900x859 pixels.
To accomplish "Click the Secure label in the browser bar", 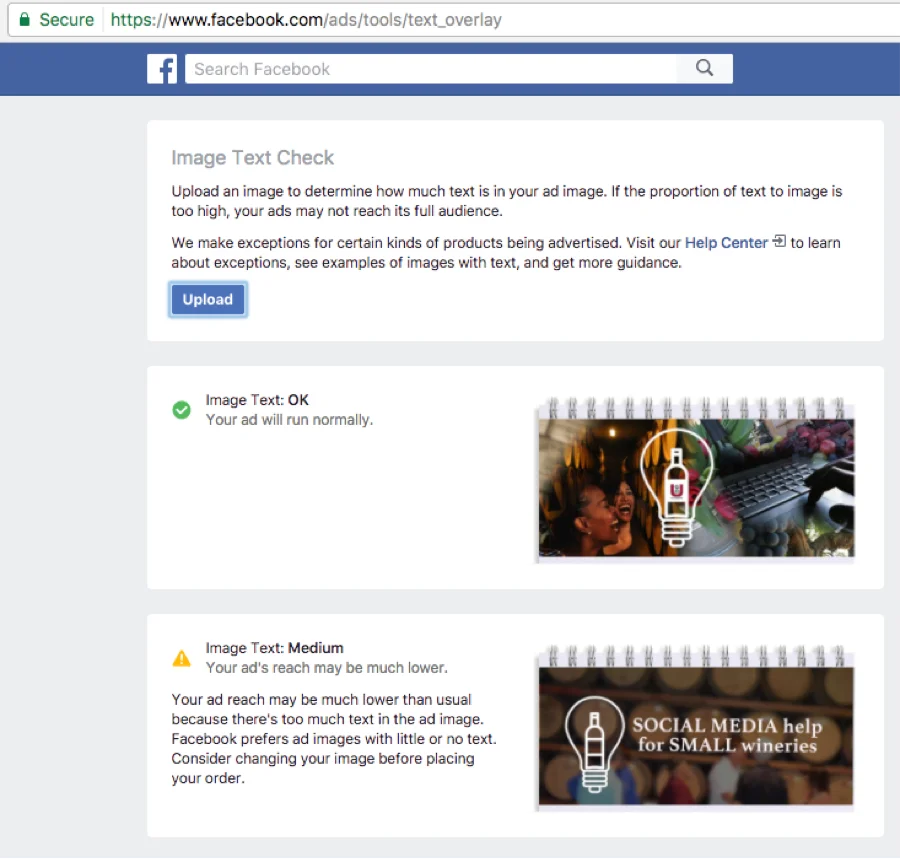I will point(66,19).
